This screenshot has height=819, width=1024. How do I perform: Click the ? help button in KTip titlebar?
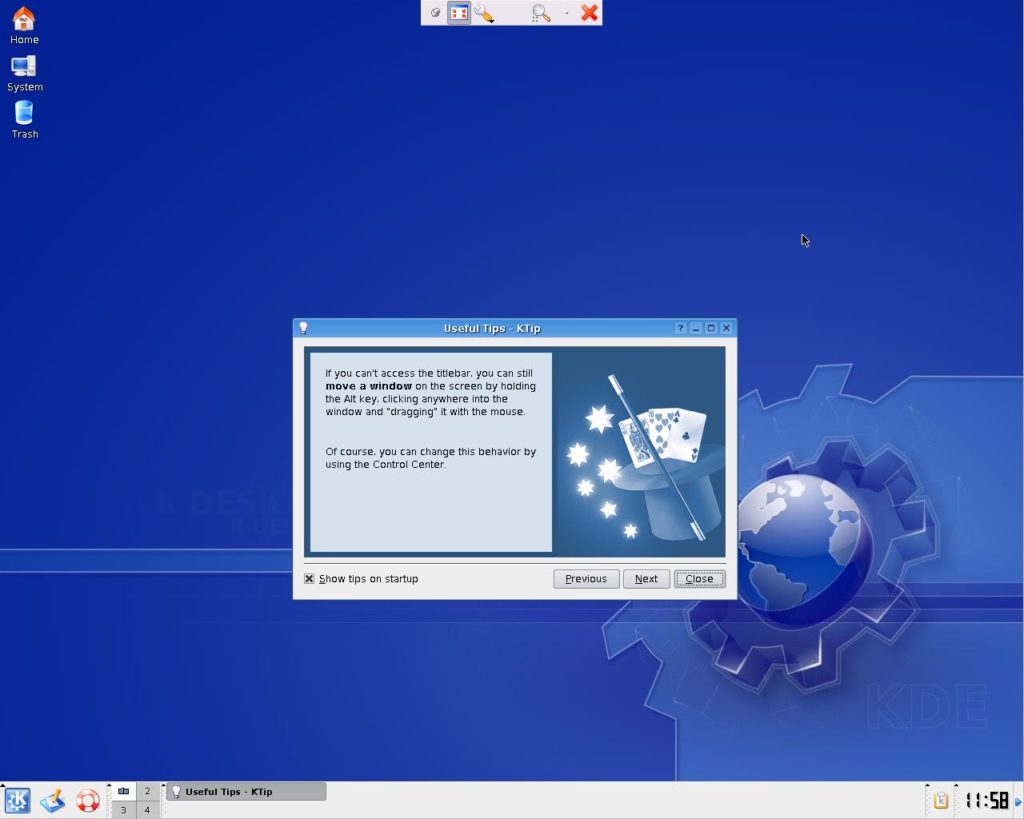pyautogui.click(x=680, y=328)
